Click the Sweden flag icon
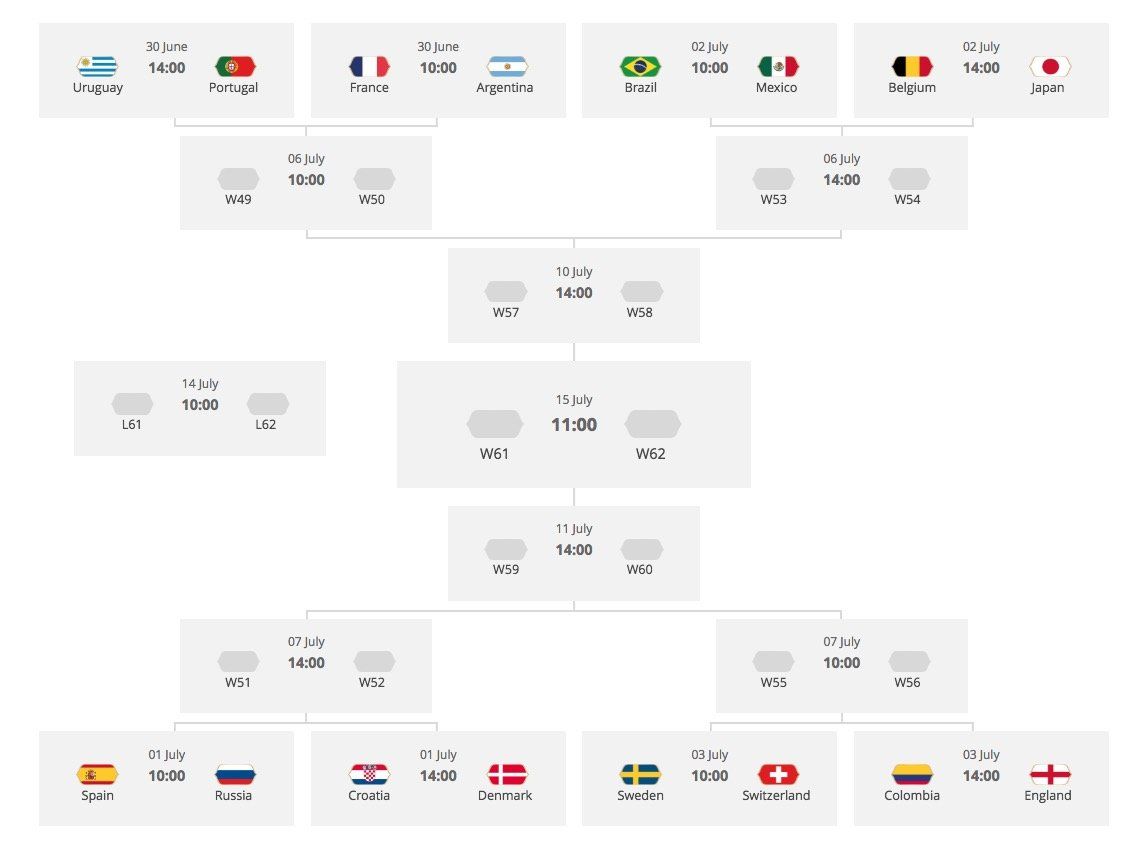The image size is (1147, 855). (x=640, y=774)
